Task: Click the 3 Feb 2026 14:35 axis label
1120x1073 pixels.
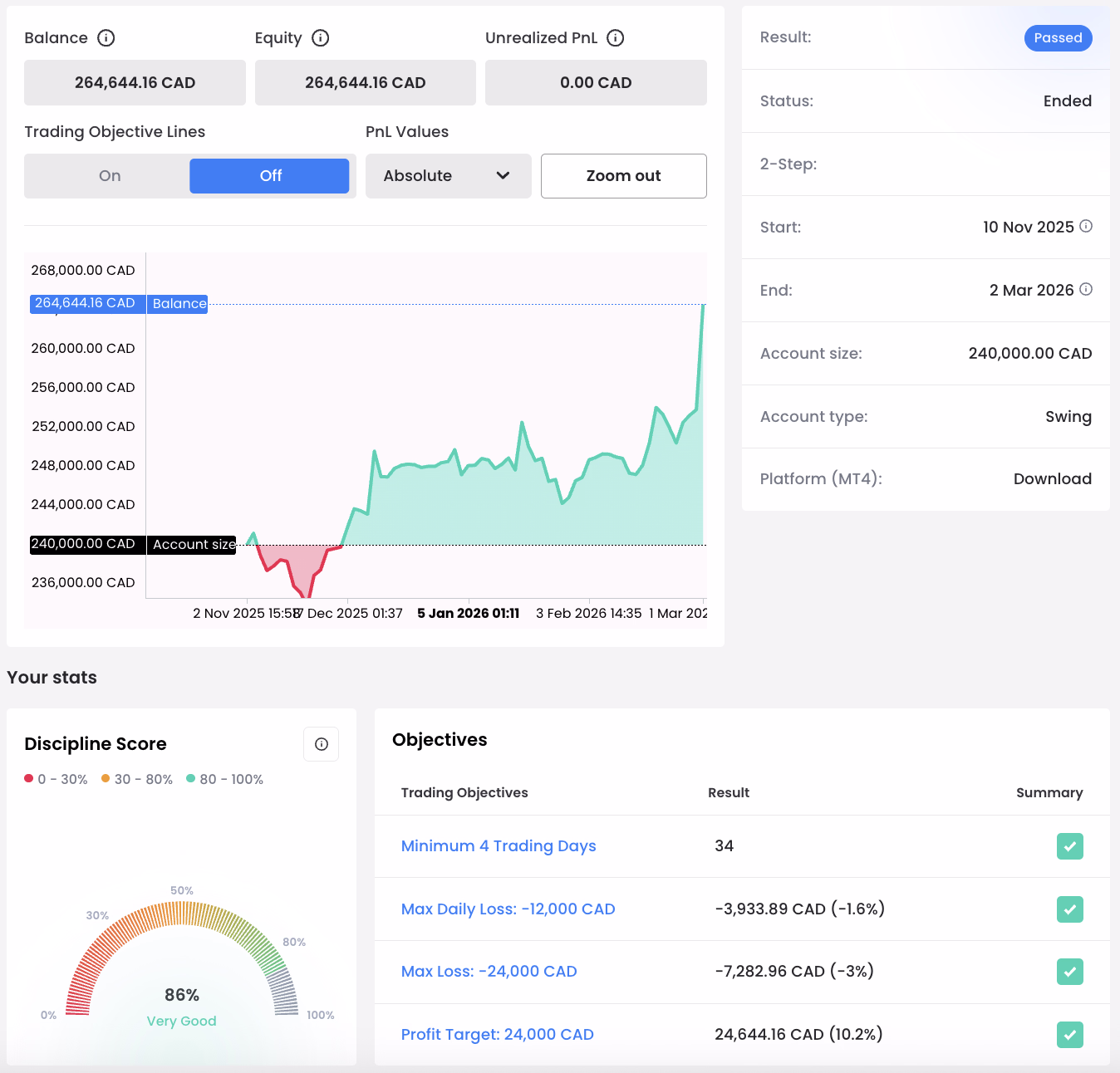Action: 589,614
